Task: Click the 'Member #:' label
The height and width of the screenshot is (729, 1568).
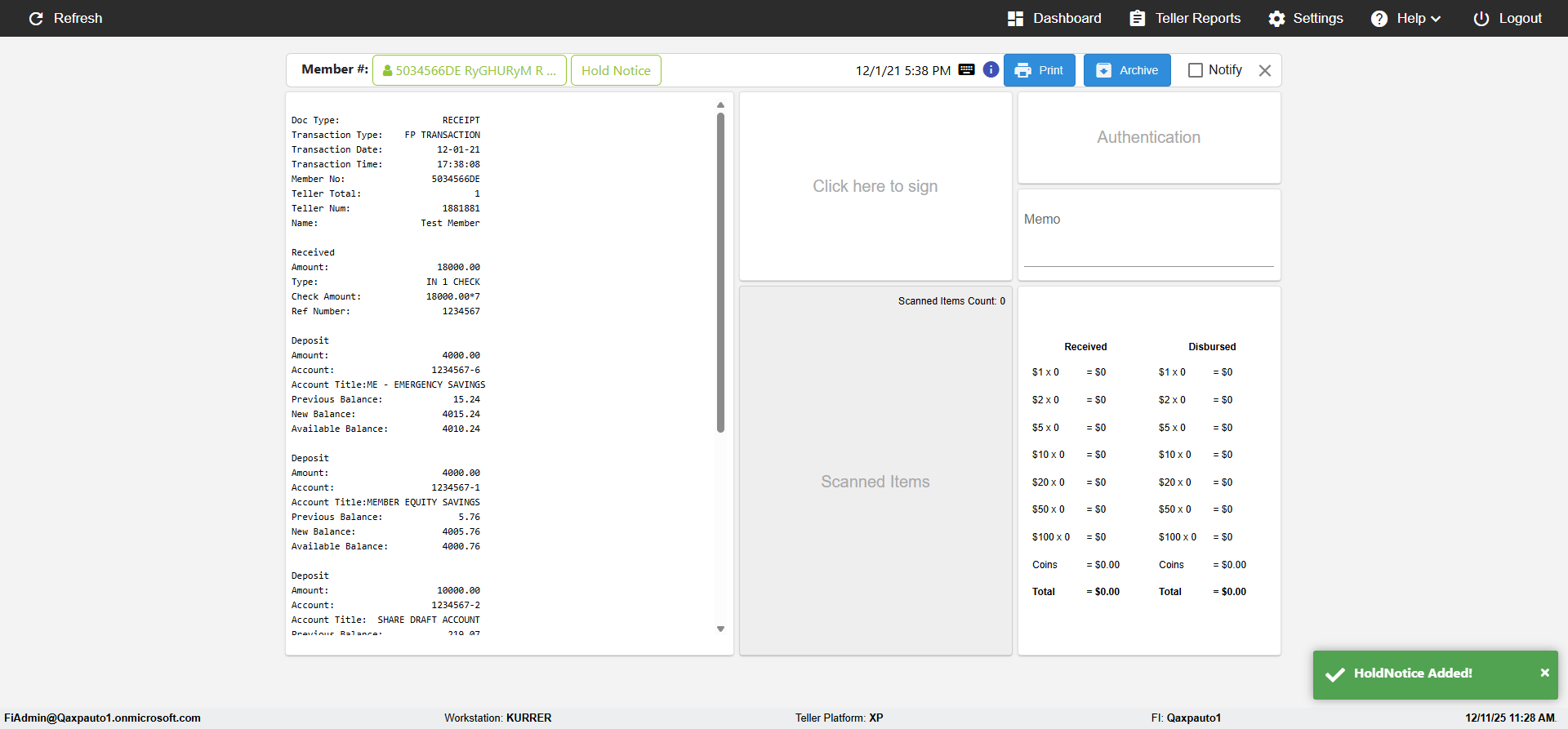Action: point(335,69)
